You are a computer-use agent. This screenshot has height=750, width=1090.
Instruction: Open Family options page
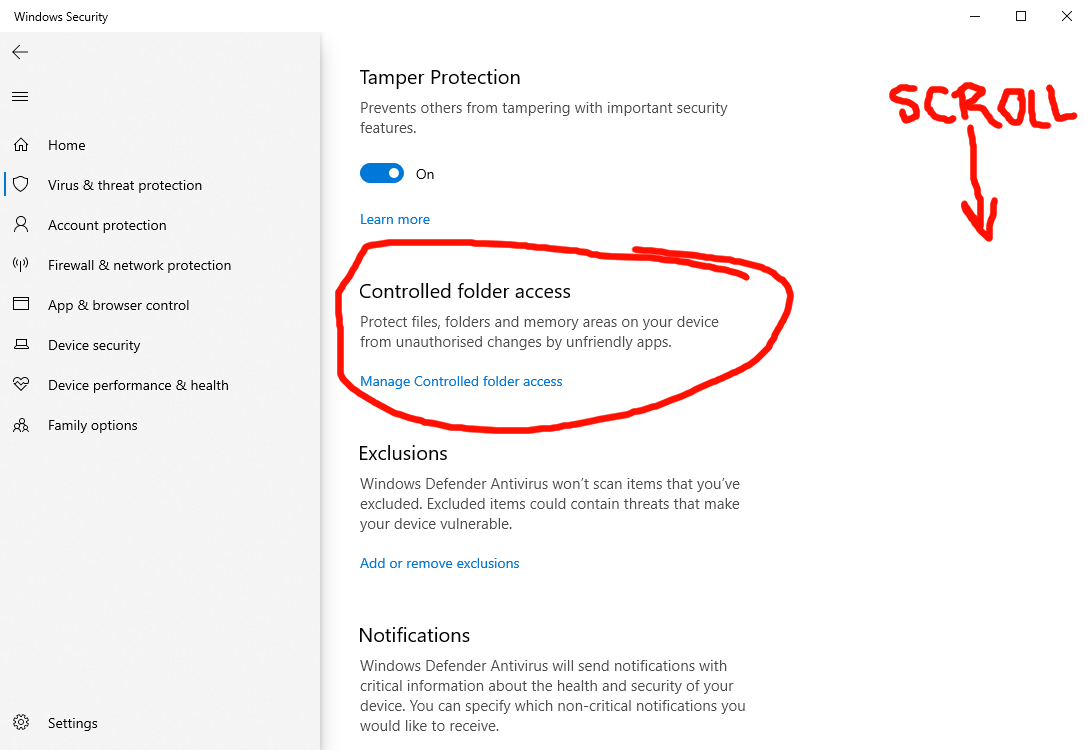(x=92, y=425)
